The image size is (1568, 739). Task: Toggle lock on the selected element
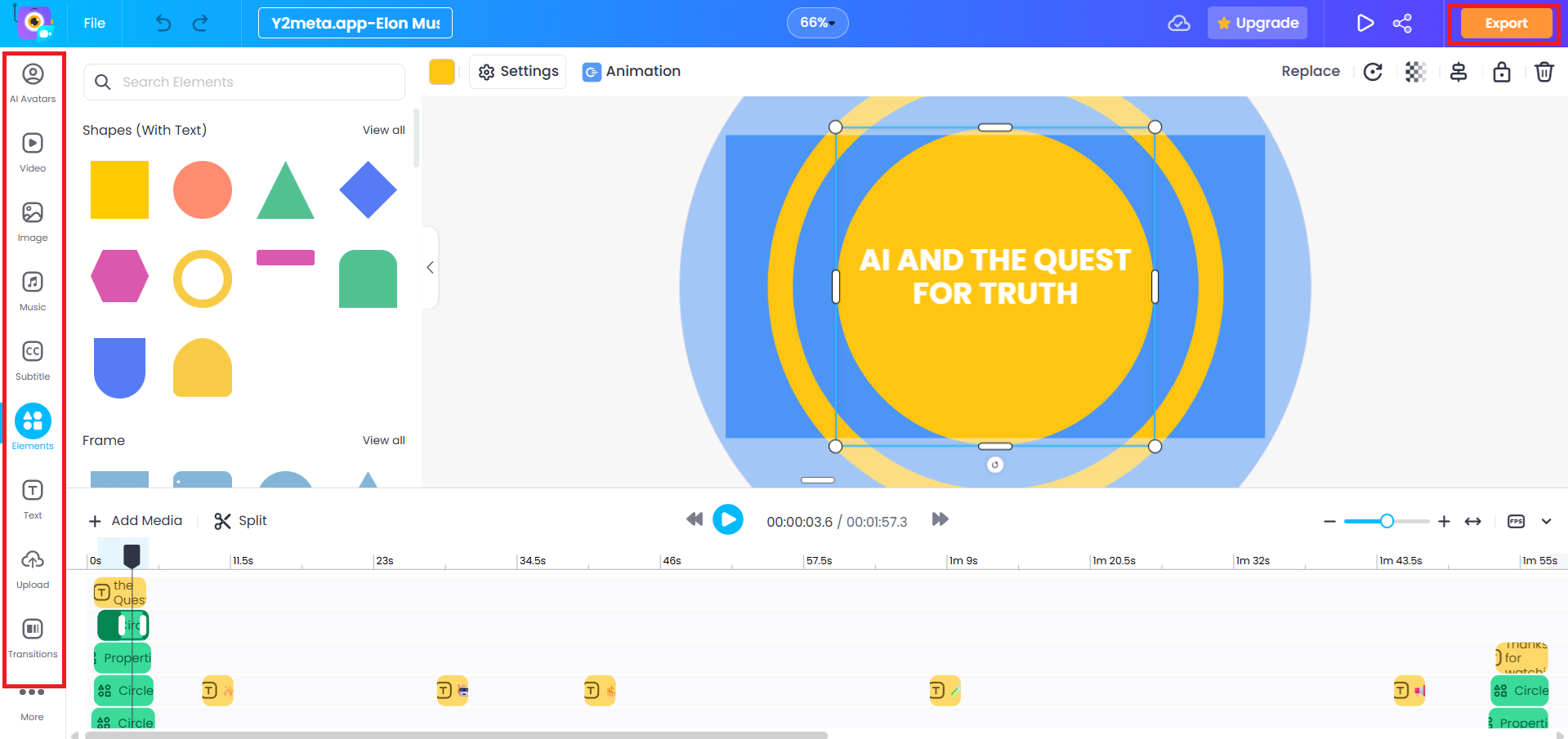1502,72
